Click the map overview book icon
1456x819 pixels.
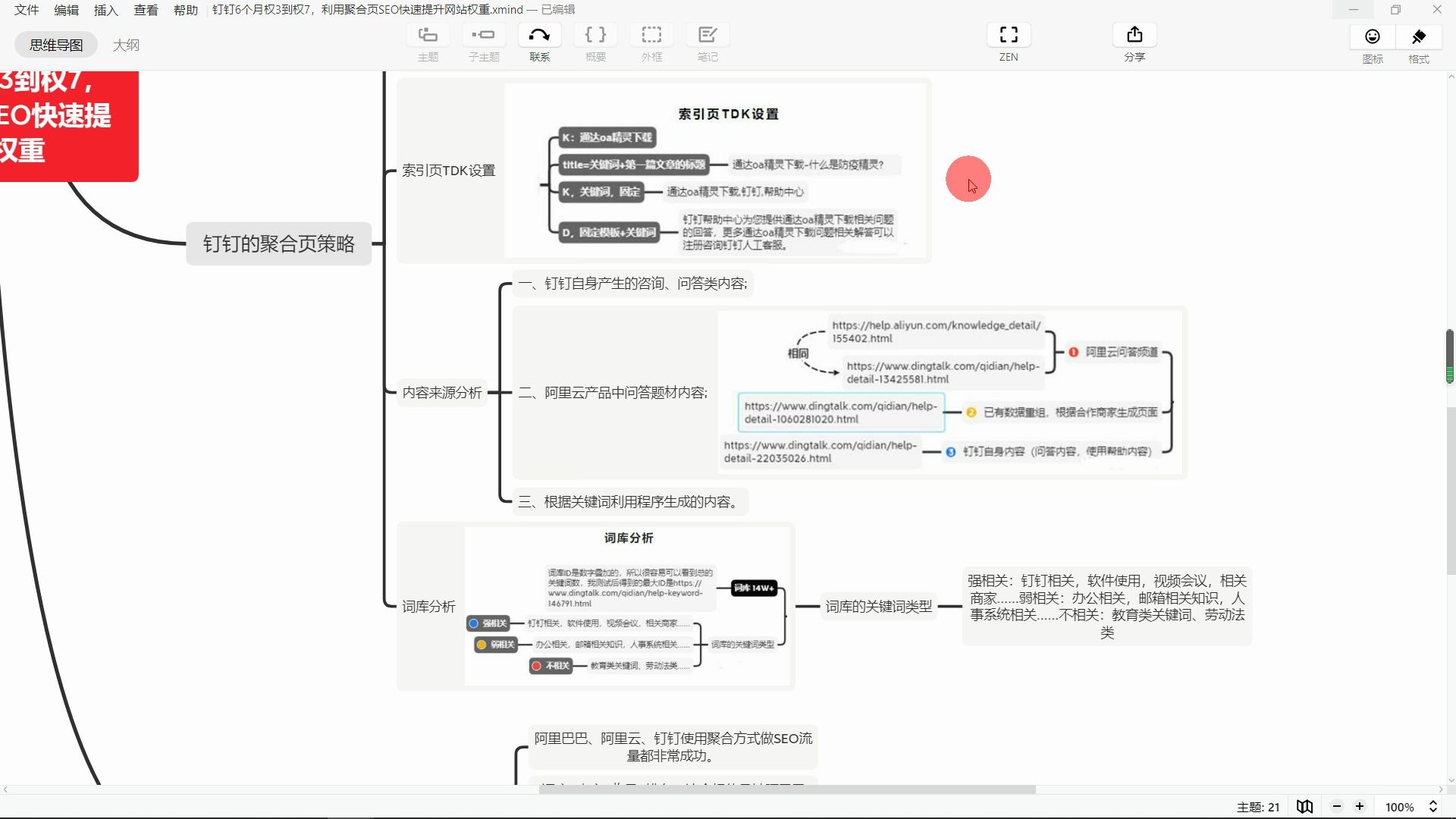coord(1304,807)
